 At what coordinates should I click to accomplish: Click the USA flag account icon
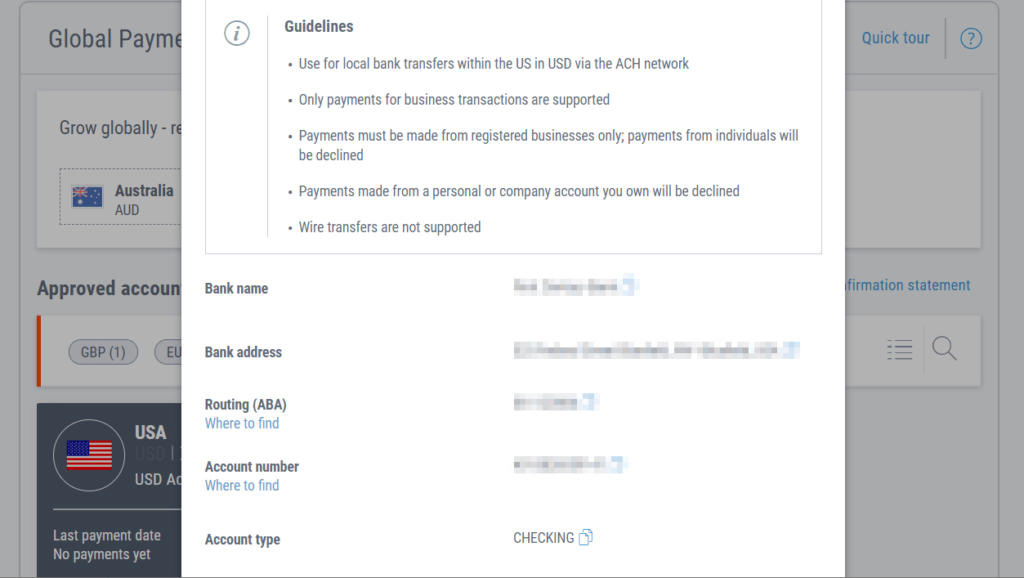[89, 455]
